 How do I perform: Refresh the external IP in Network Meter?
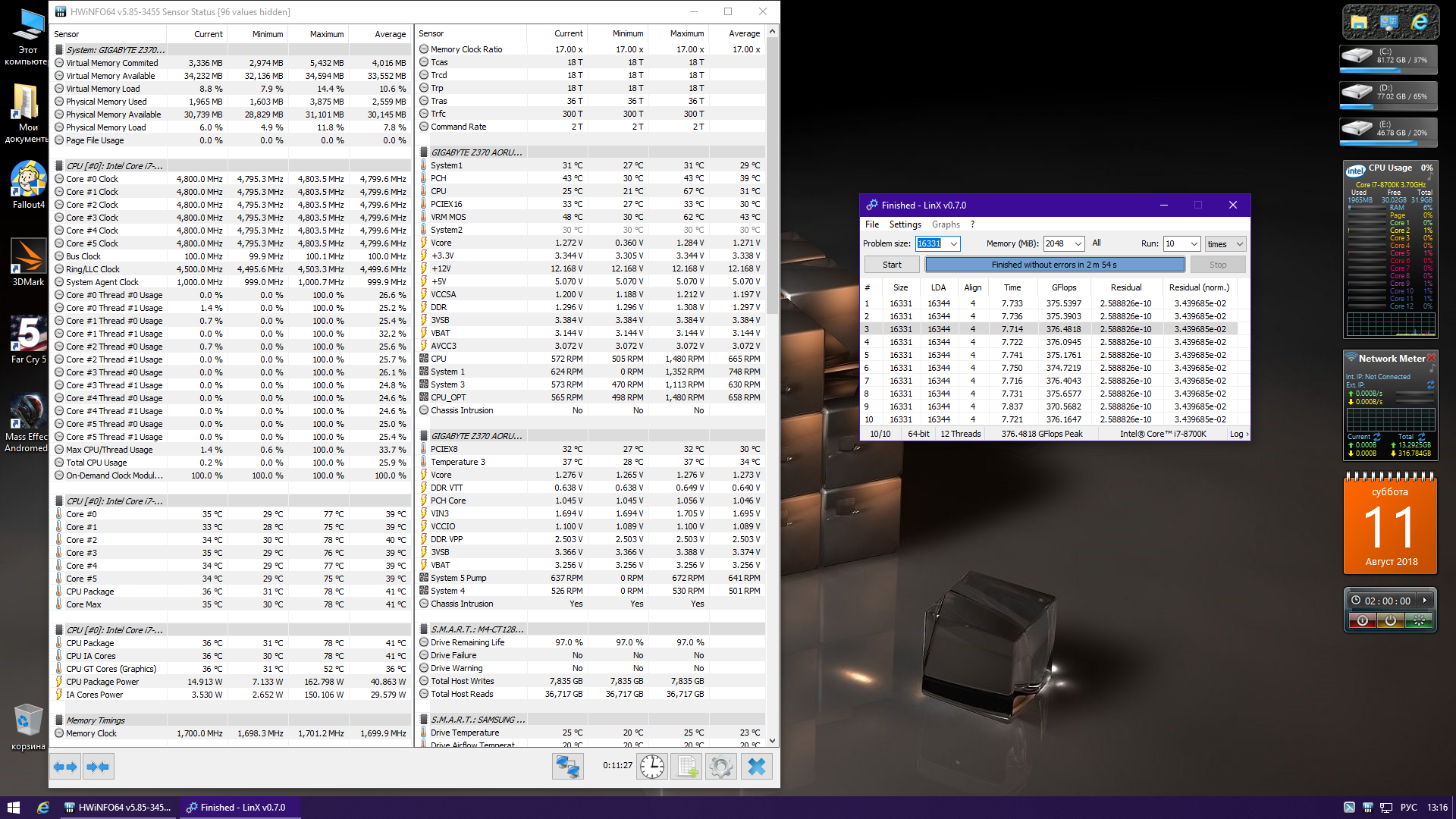pyautogui.click(x=1430, y=385)
